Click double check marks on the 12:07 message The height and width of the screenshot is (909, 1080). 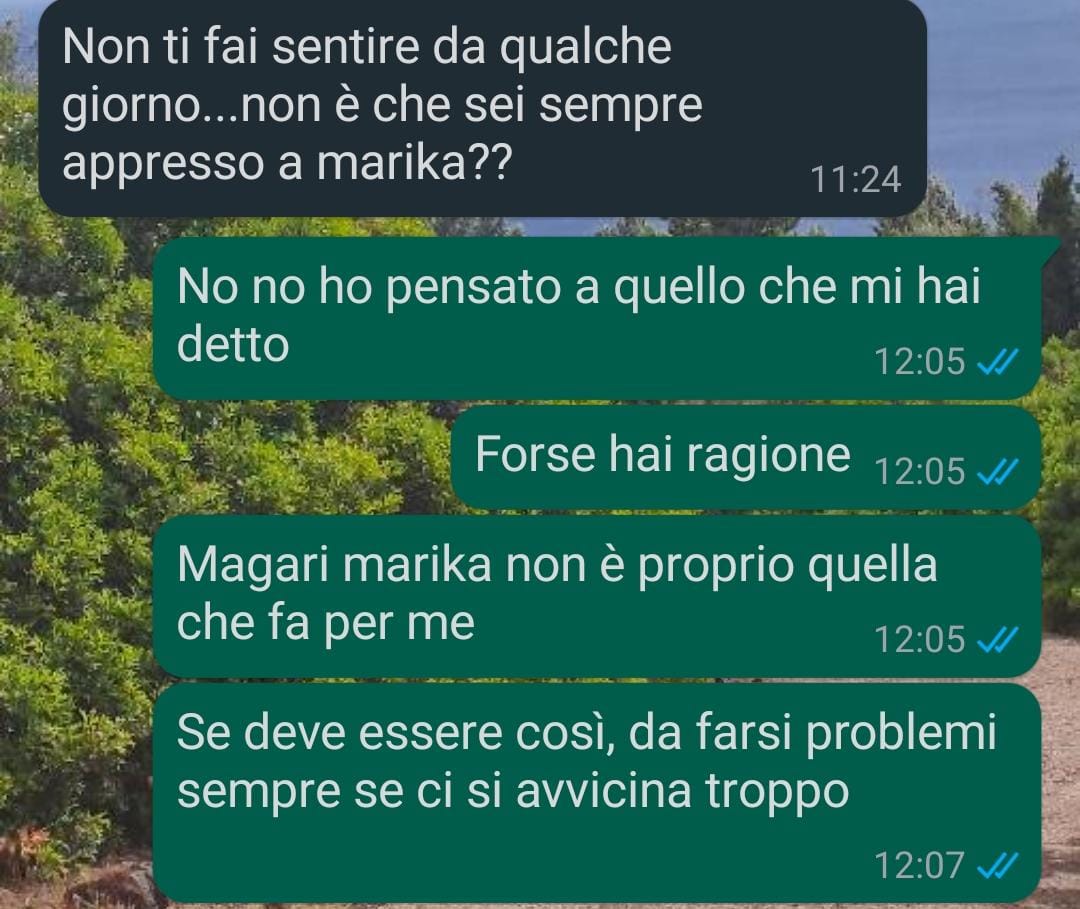(997, 866)
